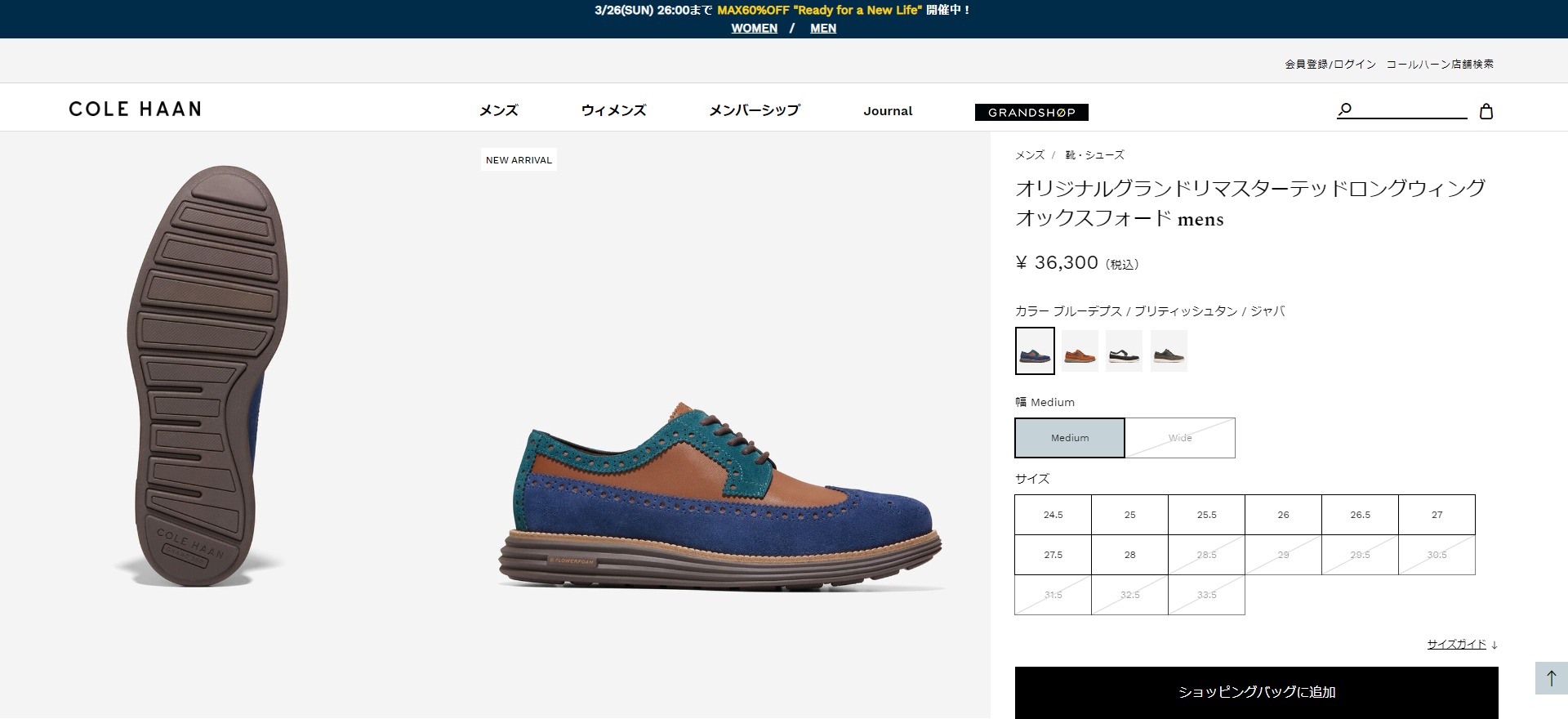
Task: Click the ¥ 36,300 price text
Action: (x=1057, y=262)
